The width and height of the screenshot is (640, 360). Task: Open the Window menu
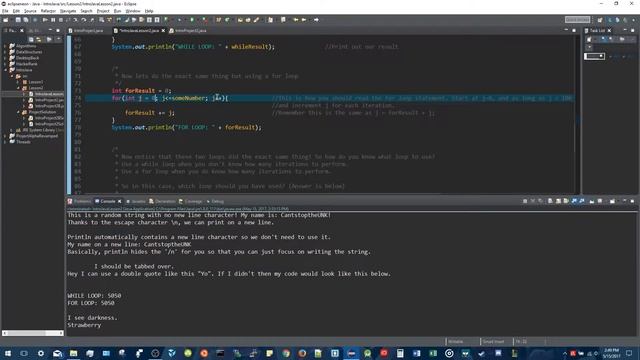133,11
